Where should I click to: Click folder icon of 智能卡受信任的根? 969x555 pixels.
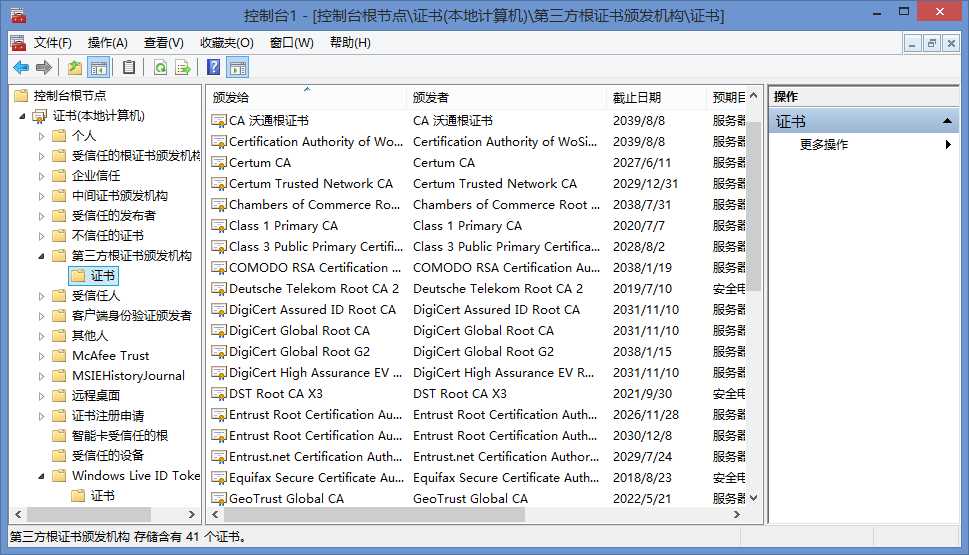[x=59, y=435]
